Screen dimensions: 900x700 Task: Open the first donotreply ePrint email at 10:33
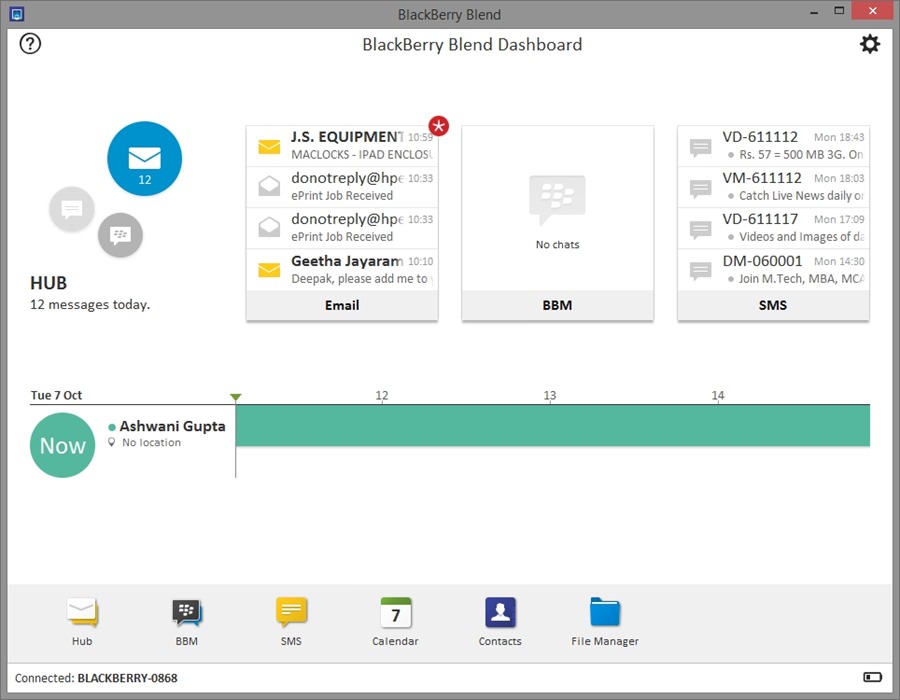(342, 187)
